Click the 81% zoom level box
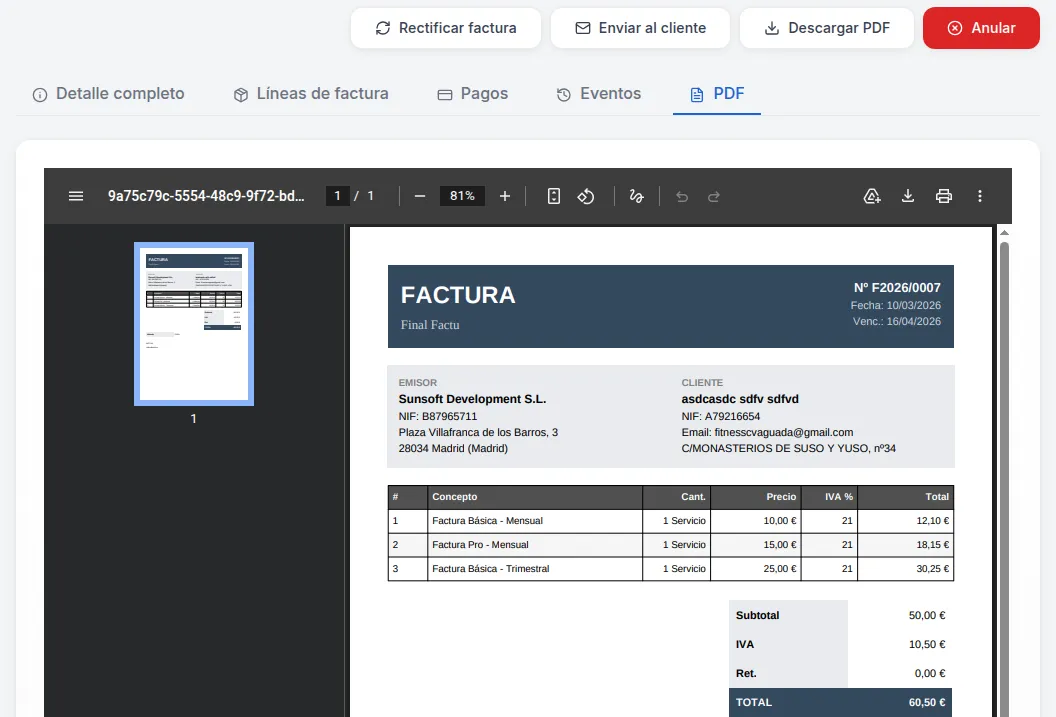Viewport: 1056px width, 717px height. click(x=462, y=196)
